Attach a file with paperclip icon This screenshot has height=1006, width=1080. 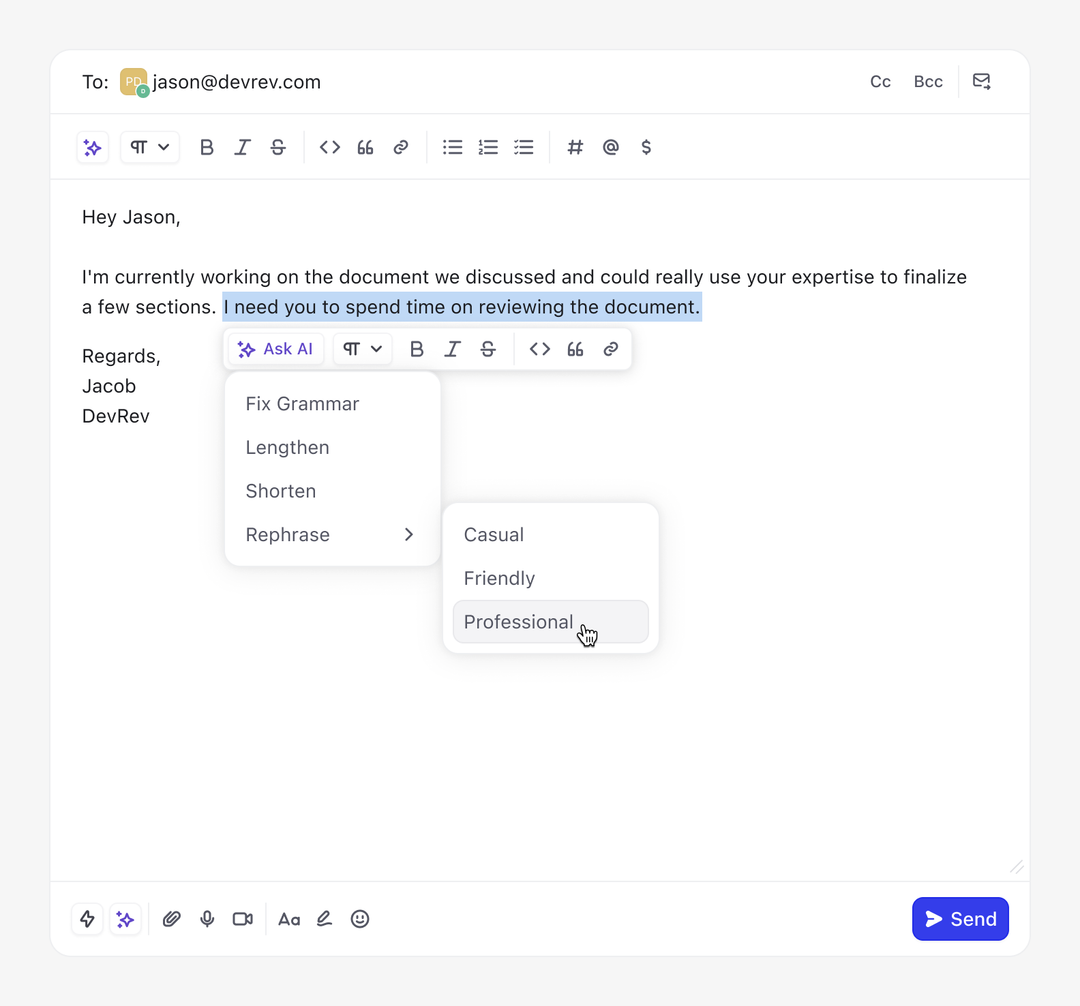click(x=172, y=919)
